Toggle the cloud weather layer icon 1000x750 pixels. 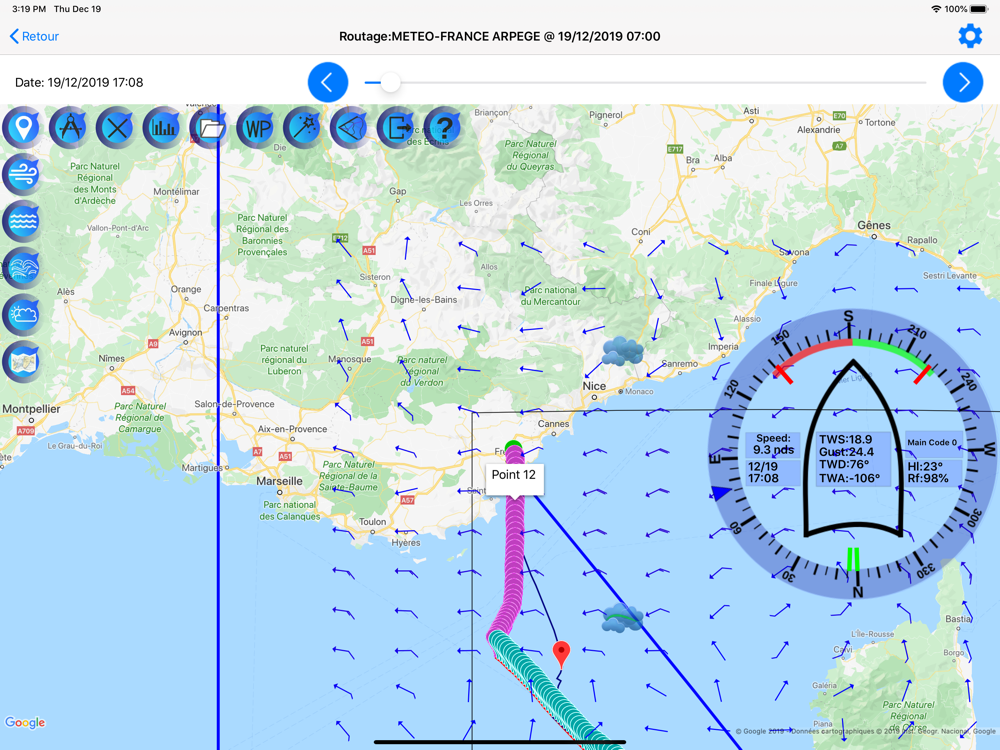tap(22, 314)
